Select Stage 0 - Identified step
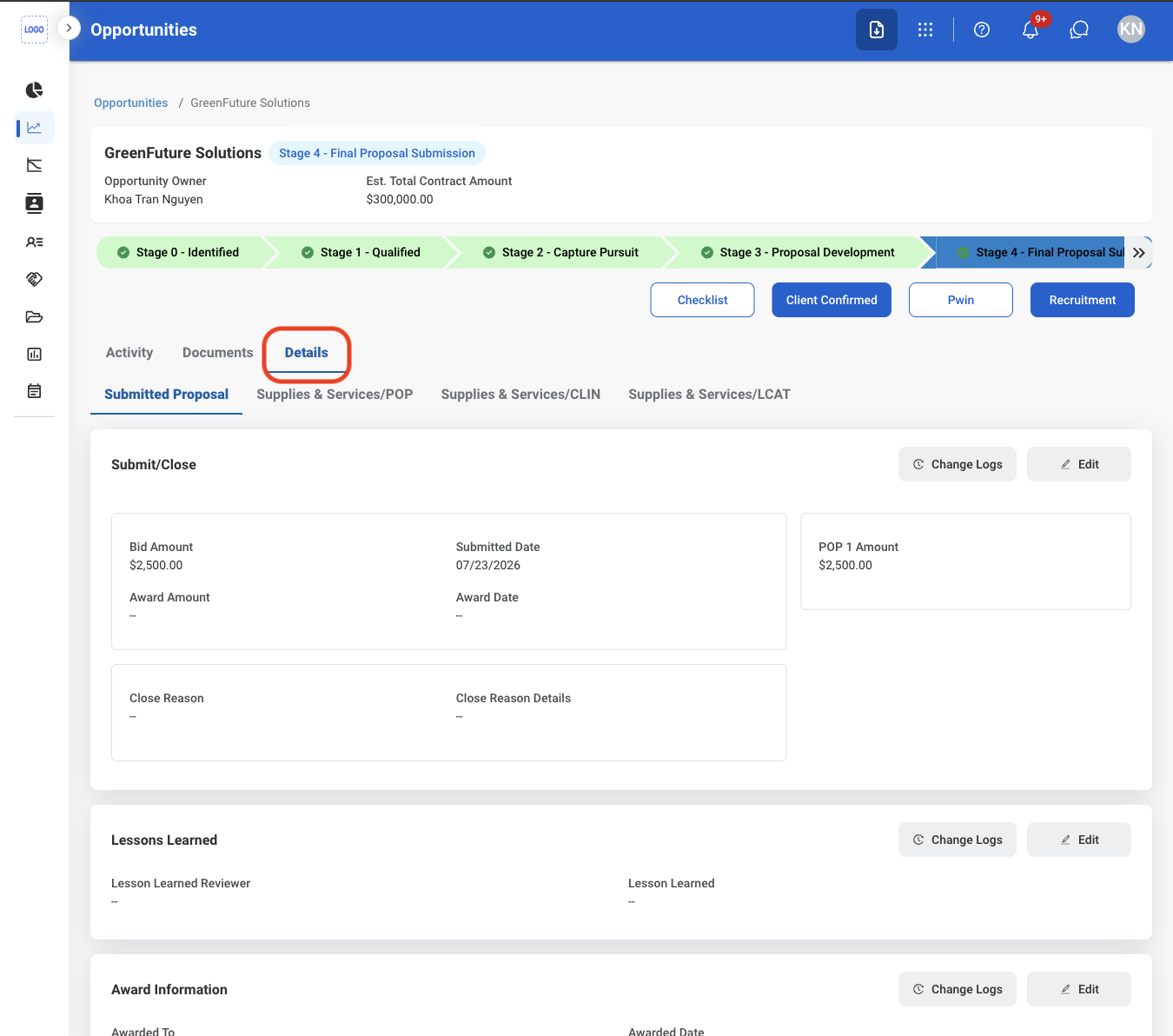 179,252
